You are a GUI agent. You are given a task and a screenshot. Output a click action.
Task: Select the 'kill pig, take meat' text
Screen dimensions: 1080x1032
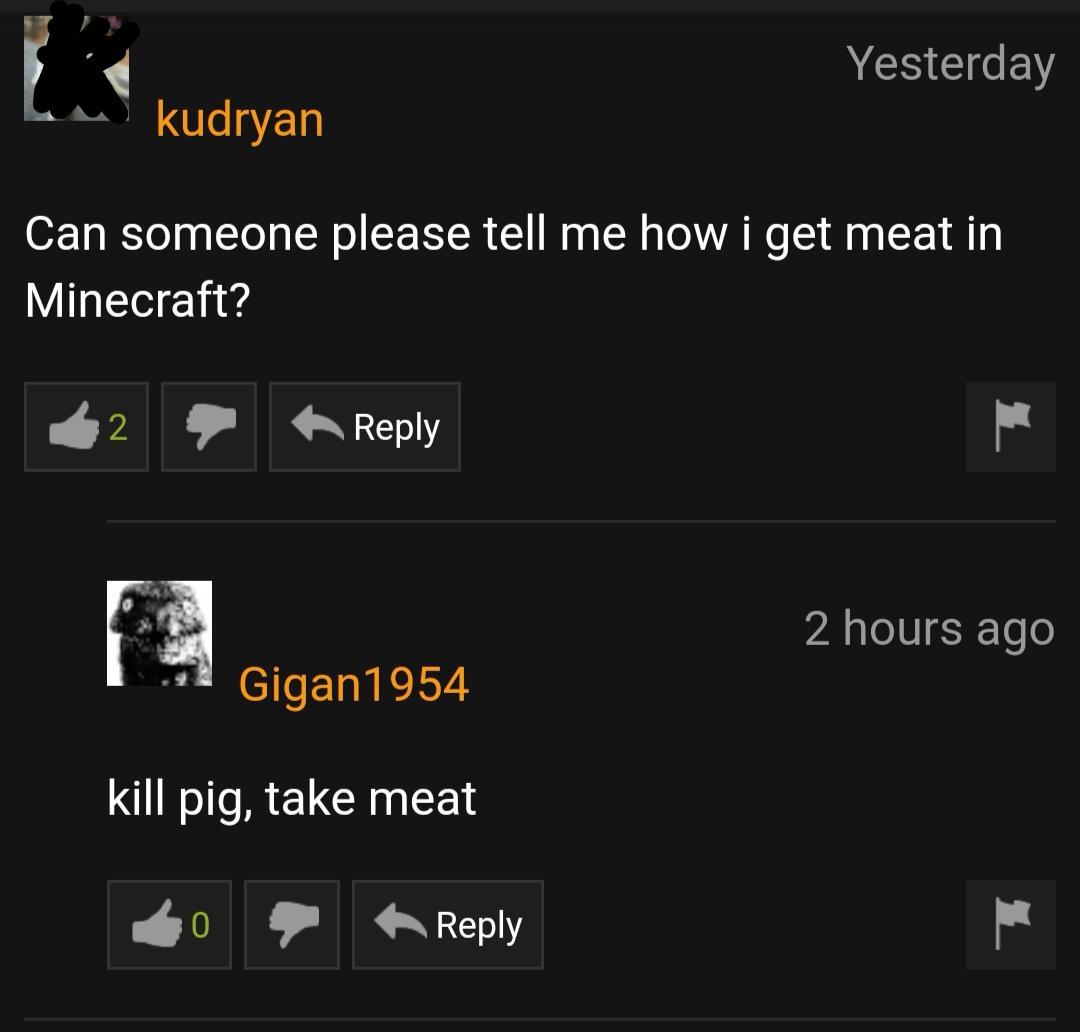291,800
